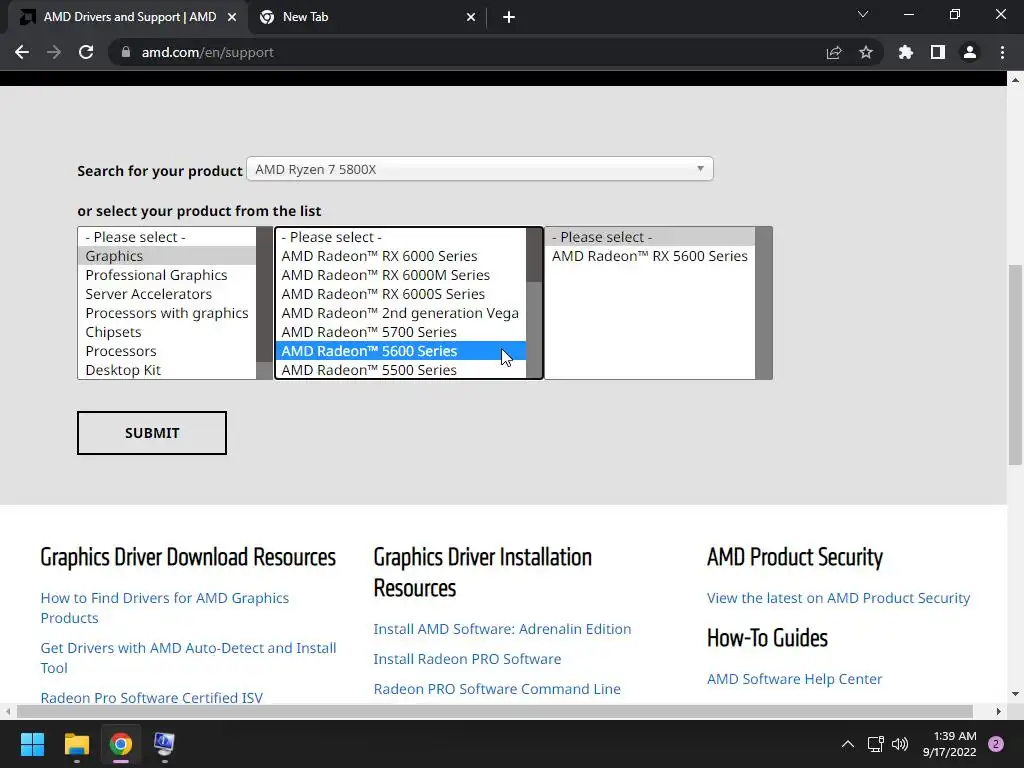
Task: Select Graphics in the product category list
Action: 167,256
